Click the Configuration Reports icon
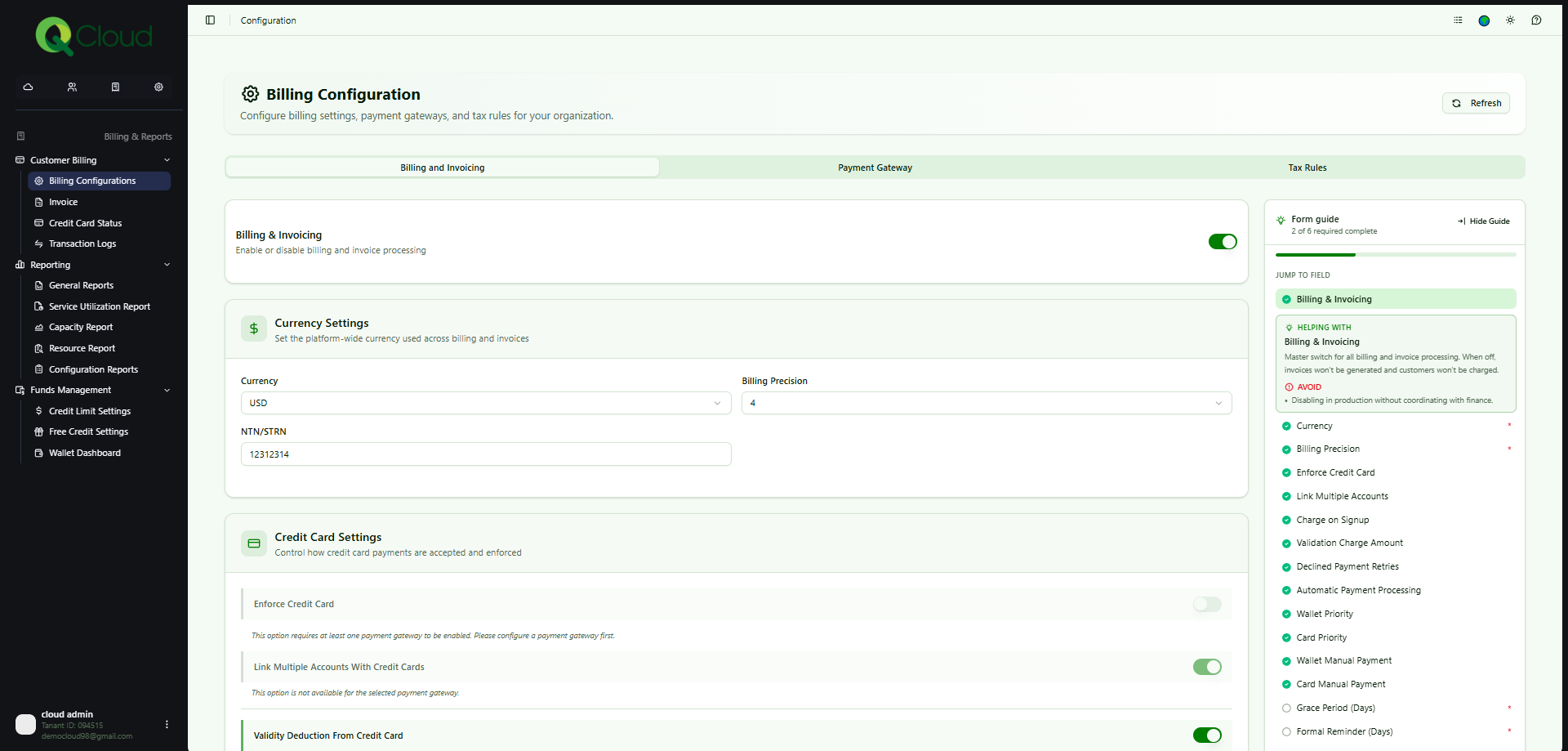Image resolution: width=1568 pixels, height=751 pixels. coord(38,369)
